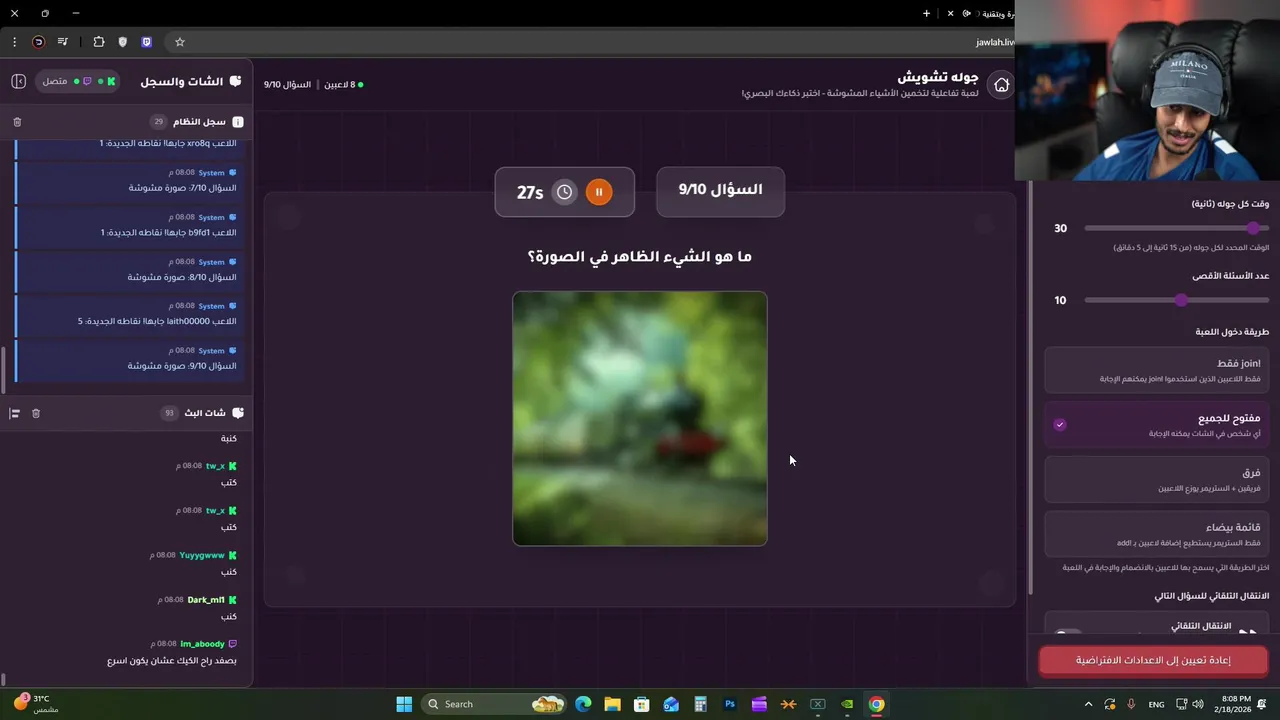The height and width of the screenshot is (720, 1280).
Task: Click the system log scrollbar
Action: (3, 370)
